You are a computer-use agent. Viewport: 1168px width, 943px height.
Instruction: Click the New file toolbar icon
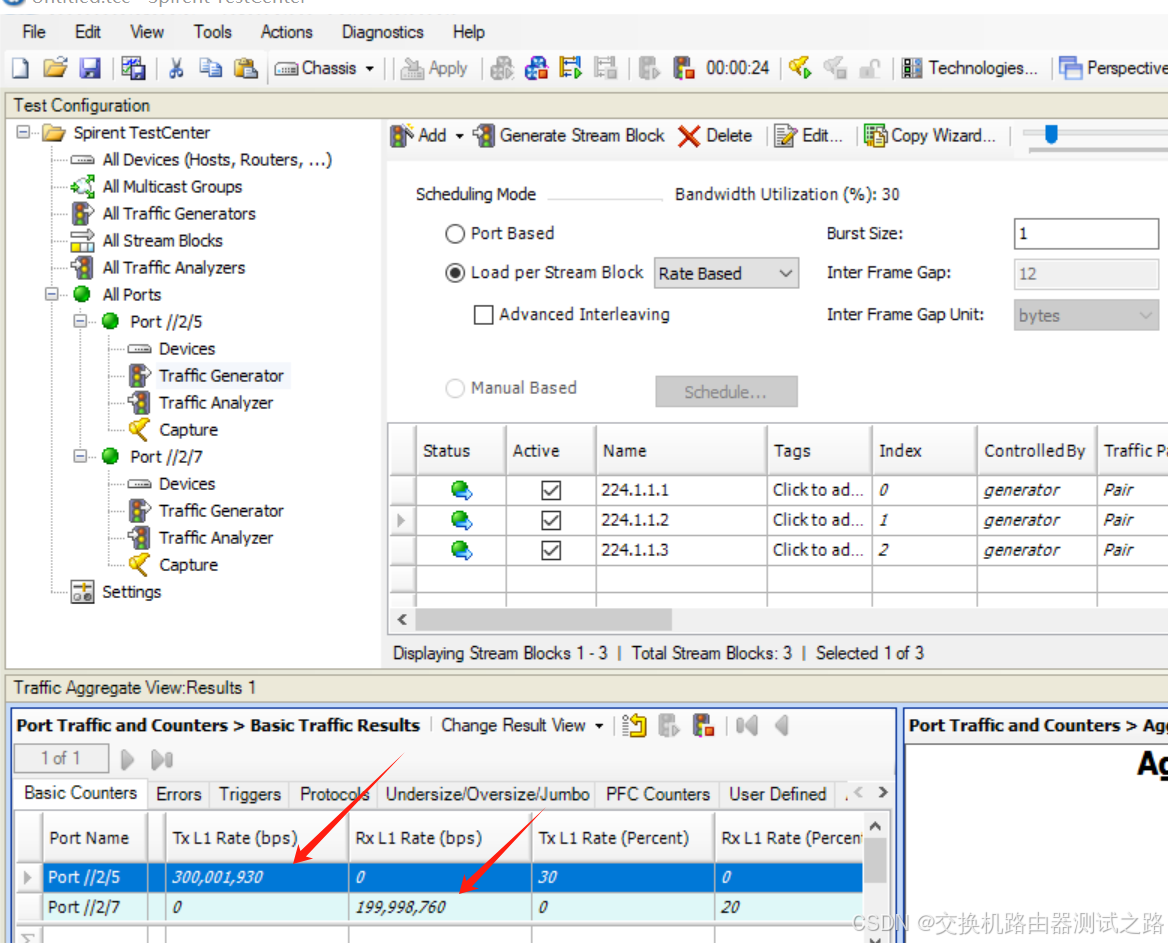tap(21, 69)
